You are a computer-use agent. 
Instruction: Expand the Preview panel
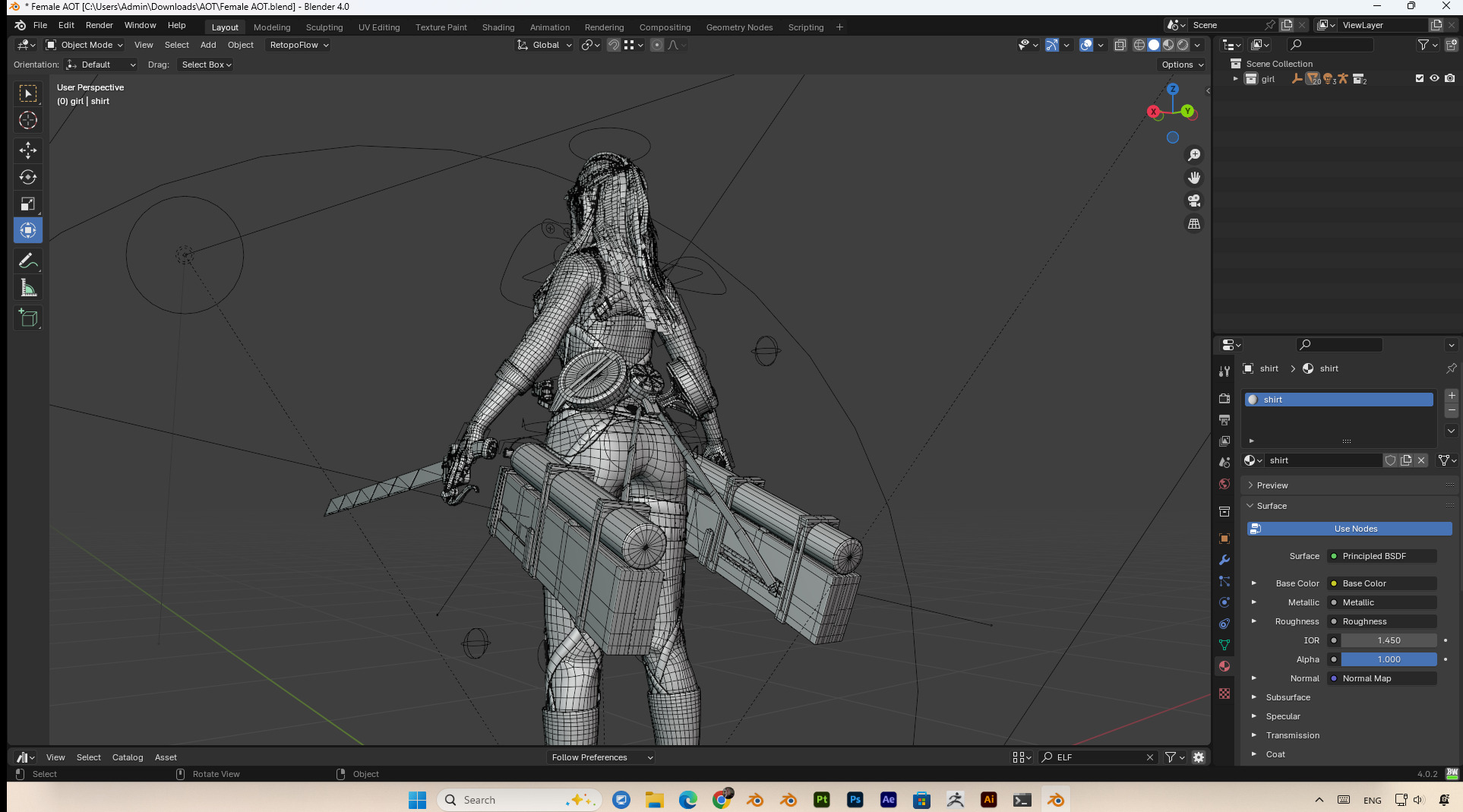pos(1272,485)
